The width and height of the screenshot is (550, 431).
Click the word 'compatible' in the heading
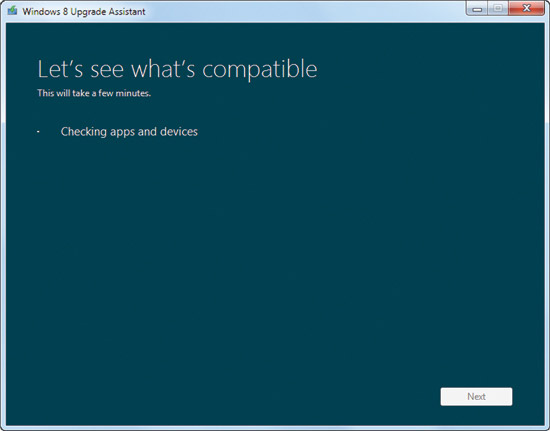click(260, 69)
